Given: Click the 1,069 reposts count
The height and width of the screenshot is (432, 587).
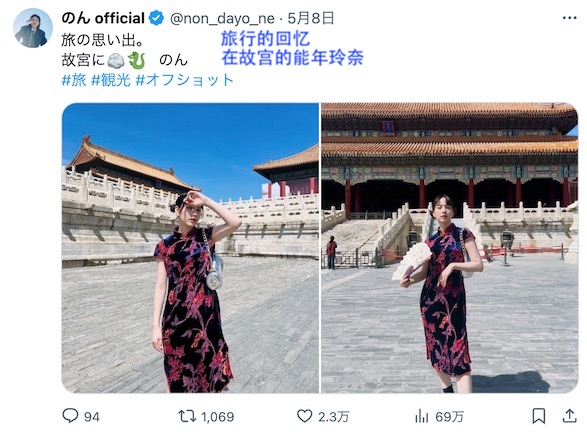Looking at the screenshot, I should click(x=218, y=417).
